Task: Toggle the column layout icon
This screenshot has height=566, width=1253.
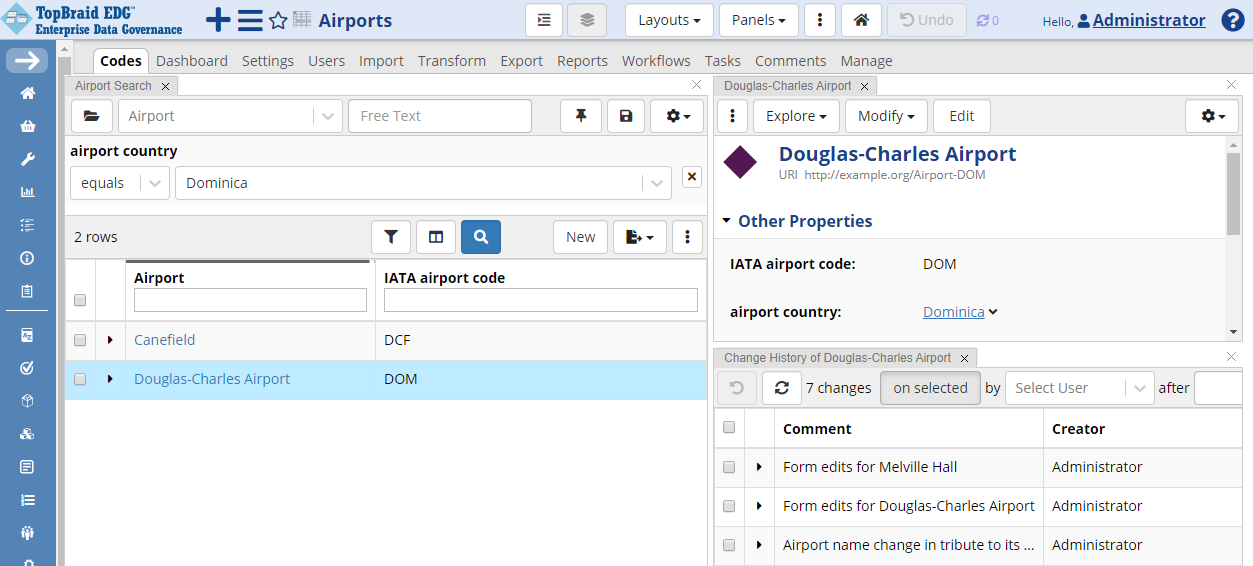Action: click(x=436, y=237)
